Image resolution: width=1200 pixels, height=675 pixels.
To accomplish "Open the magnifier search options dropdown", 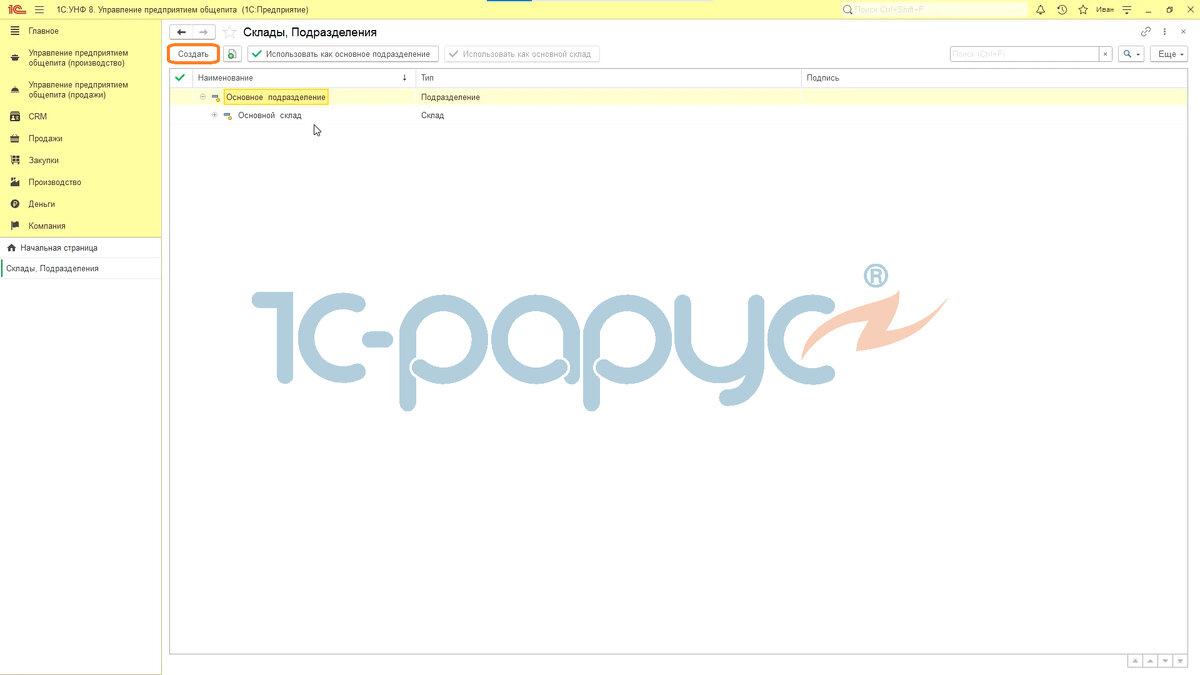I will pyautogui.click(x=1132, y=54).
